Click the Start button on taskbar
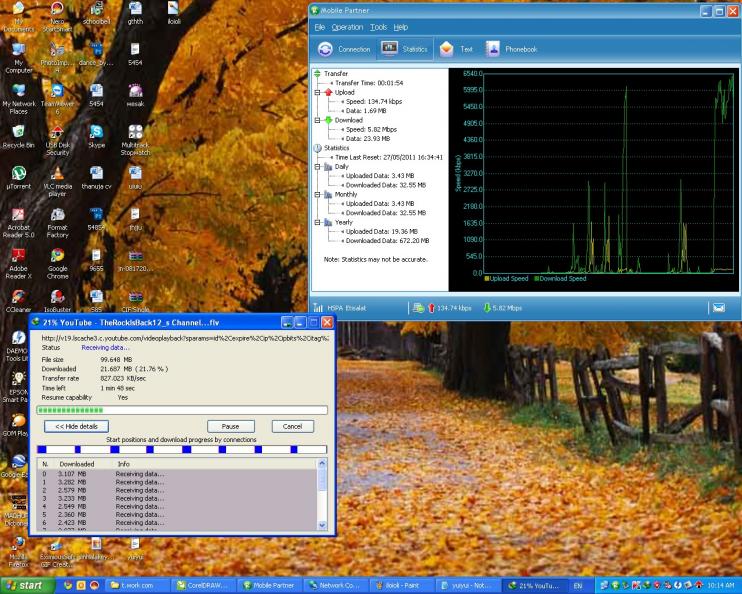This screenshot has height=594, width=742. [28, 585]
